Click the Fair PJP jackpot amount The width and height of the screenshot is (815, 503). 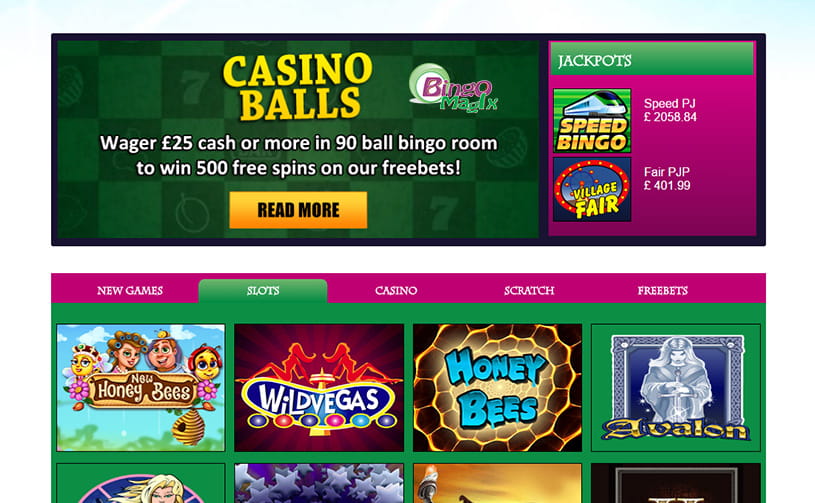(x=667, y=186)
